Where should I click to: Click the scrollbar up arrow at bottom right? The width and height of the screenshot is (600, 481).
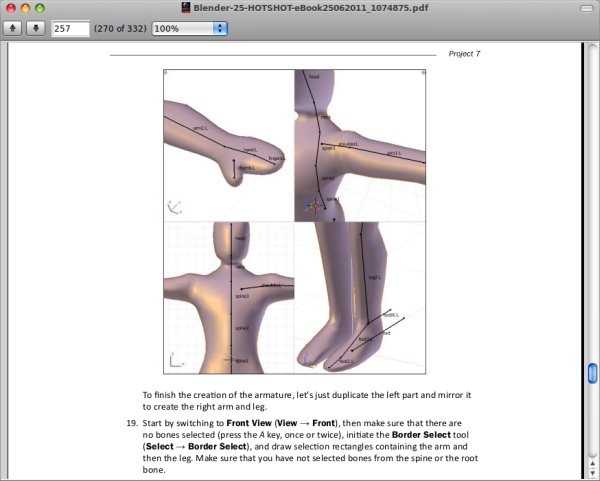coord(592,465)
